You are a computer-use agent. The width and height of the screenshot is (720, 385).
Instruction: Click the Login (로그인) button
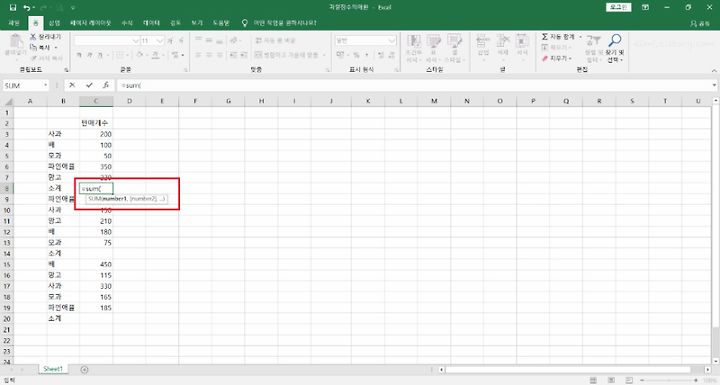[x=619, y=7]
